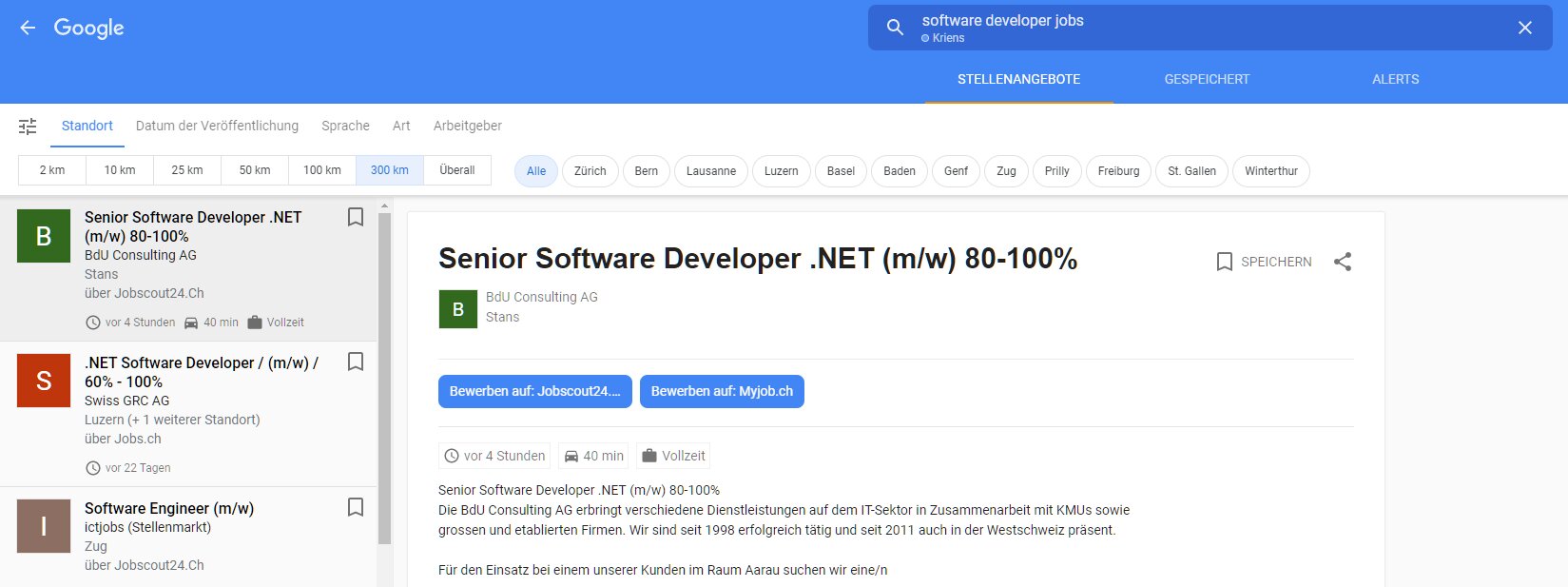Filter by Basel location chip

(x=841, y=171)
